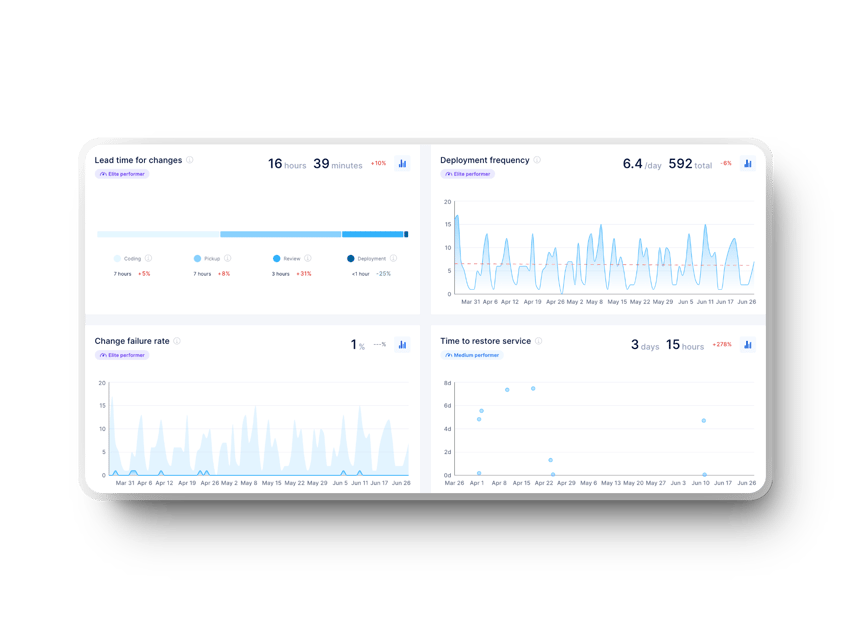Click the 592 total deployments value
Viewport: 851px width, 638px height.
tap(680, 163)
